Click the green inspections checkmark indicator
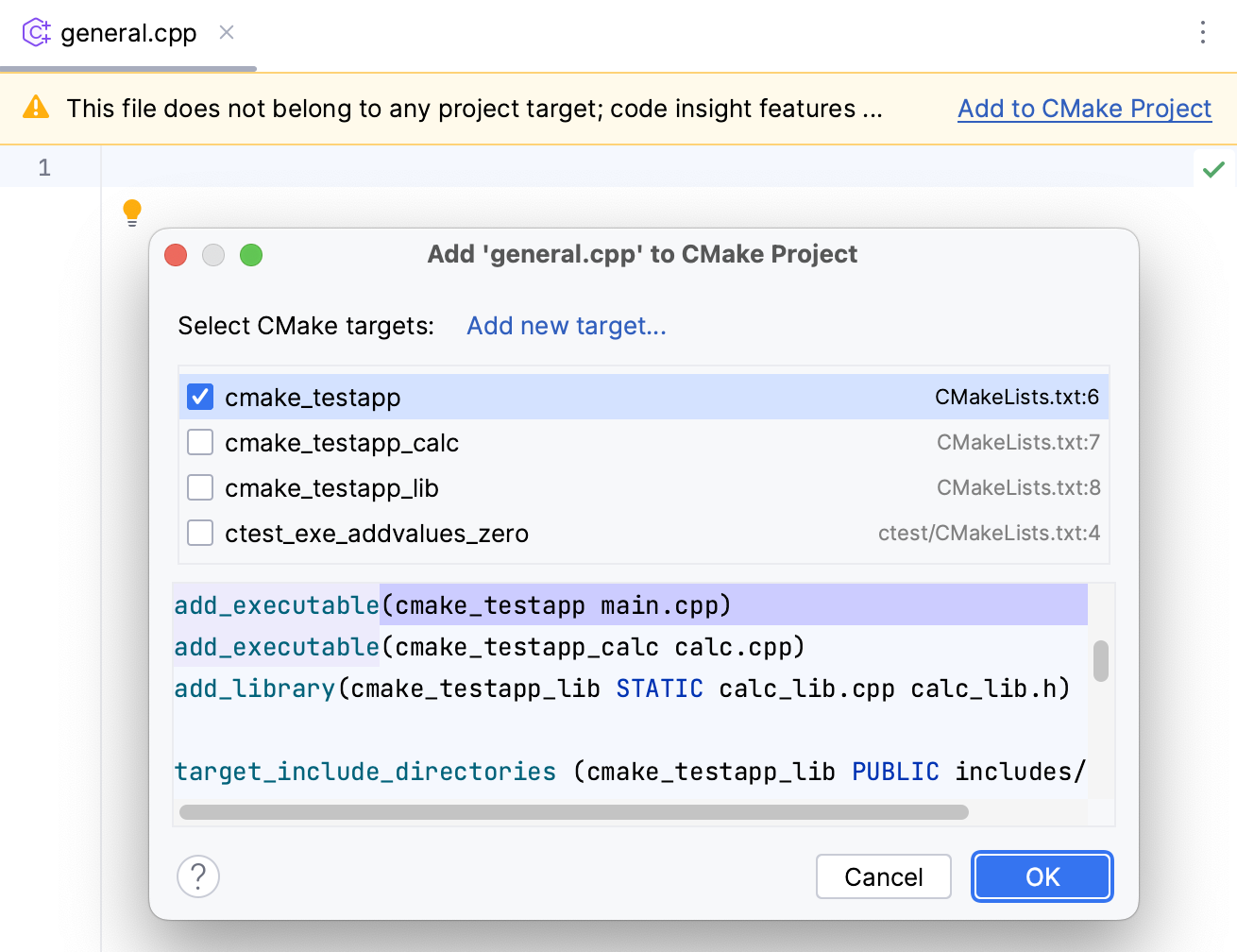Viewport: 1237px width, 952px height. tap(1214, 167)
